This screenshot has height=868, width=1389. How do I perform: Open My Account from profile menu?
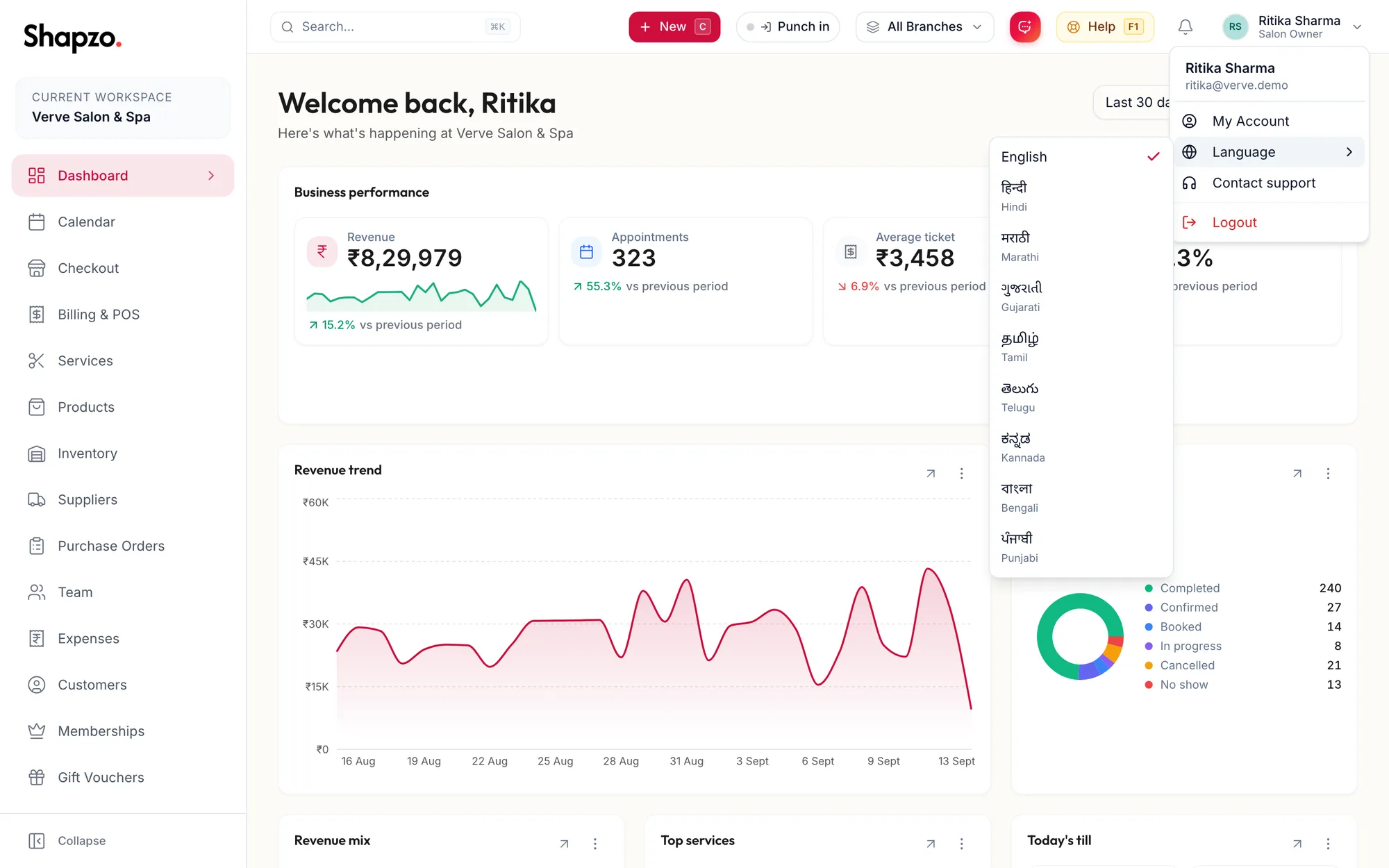pos(1269,122)
